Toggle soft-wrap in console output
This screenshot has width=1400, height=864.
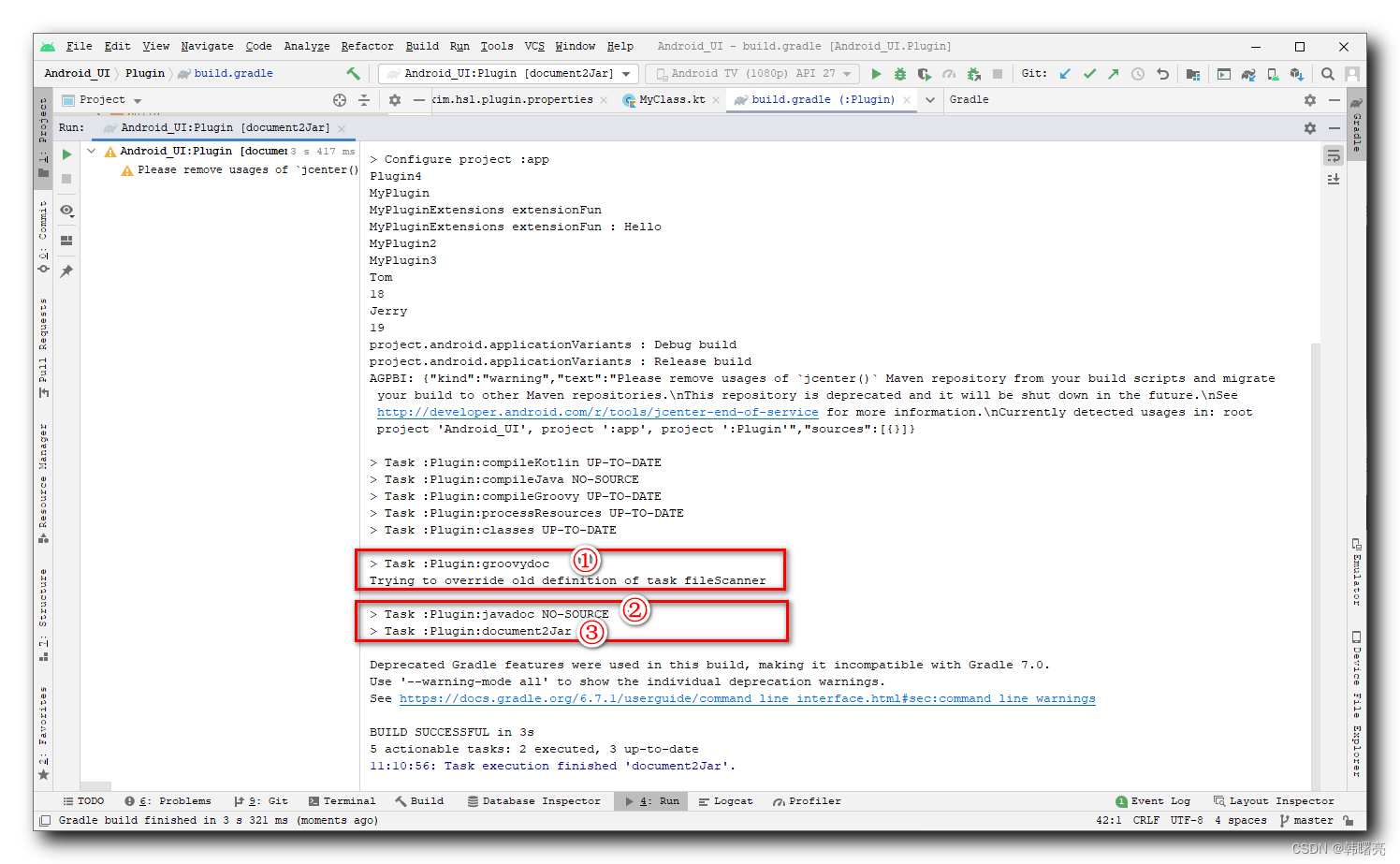[x=1334, y=155]
